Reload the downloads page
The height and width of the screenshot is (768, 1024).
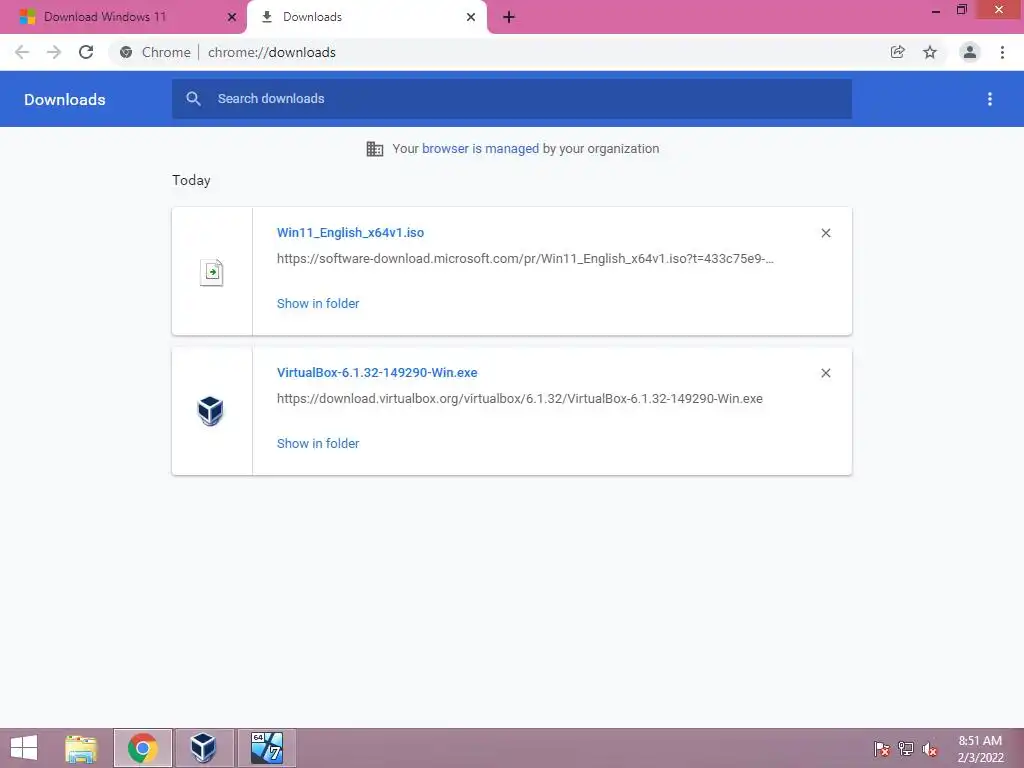(x=86, y=52)
